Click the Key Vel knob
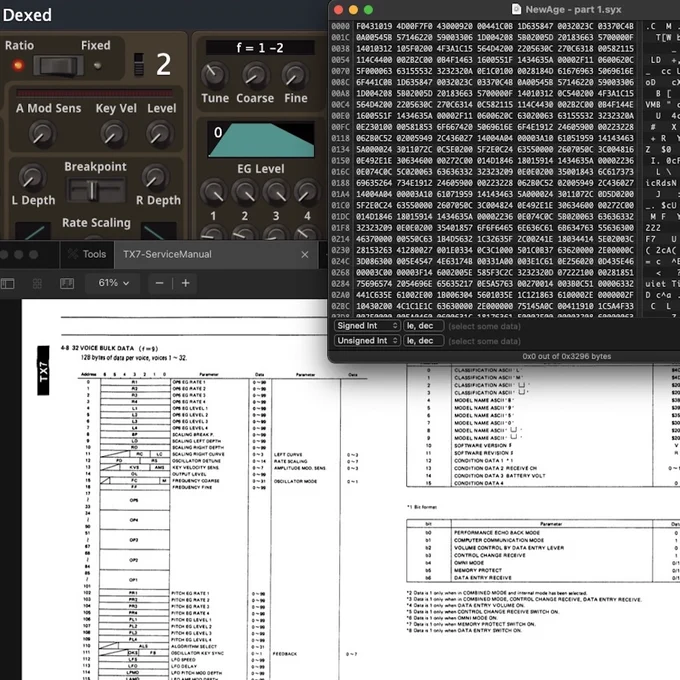 tap(114, 133)
